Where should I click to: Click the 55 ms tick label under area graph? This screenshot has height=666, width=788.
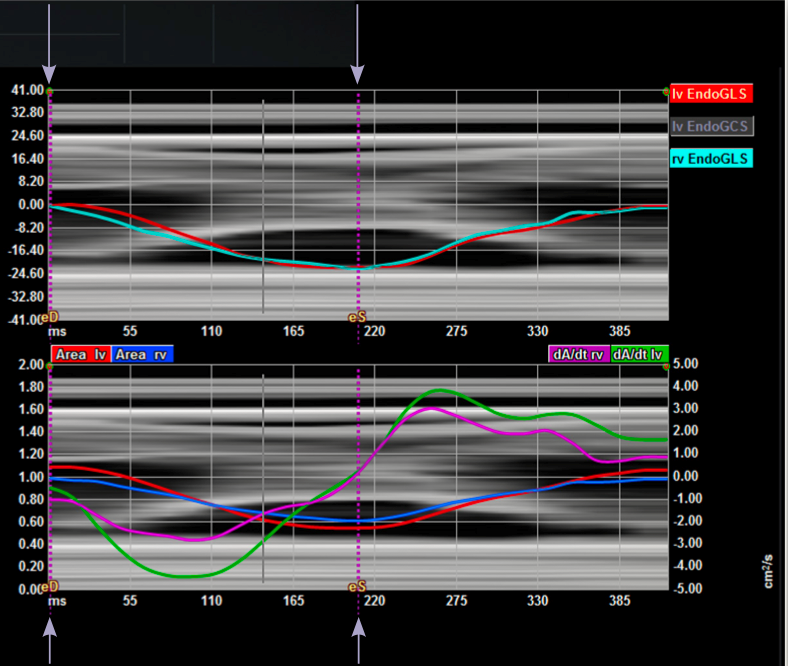pyautogui.click(x=130, y=601)
